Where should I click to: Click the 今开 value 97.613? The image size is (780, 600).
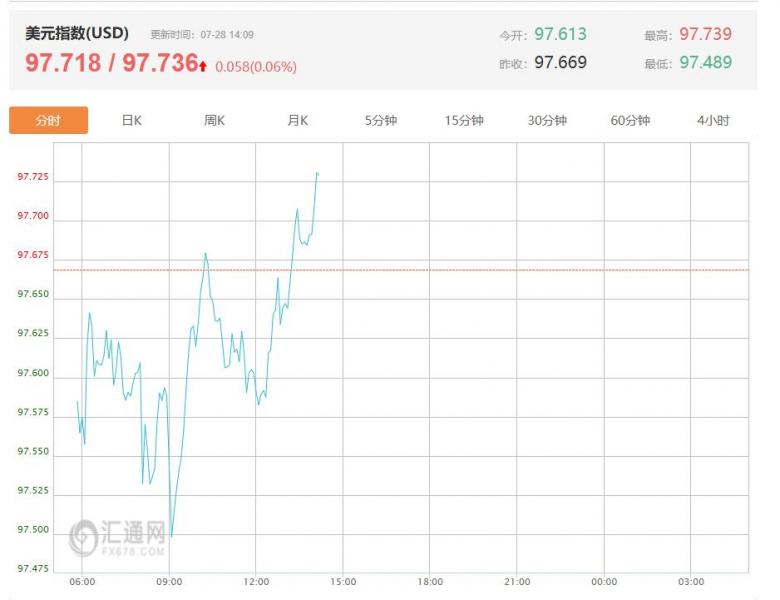[560, 34]
